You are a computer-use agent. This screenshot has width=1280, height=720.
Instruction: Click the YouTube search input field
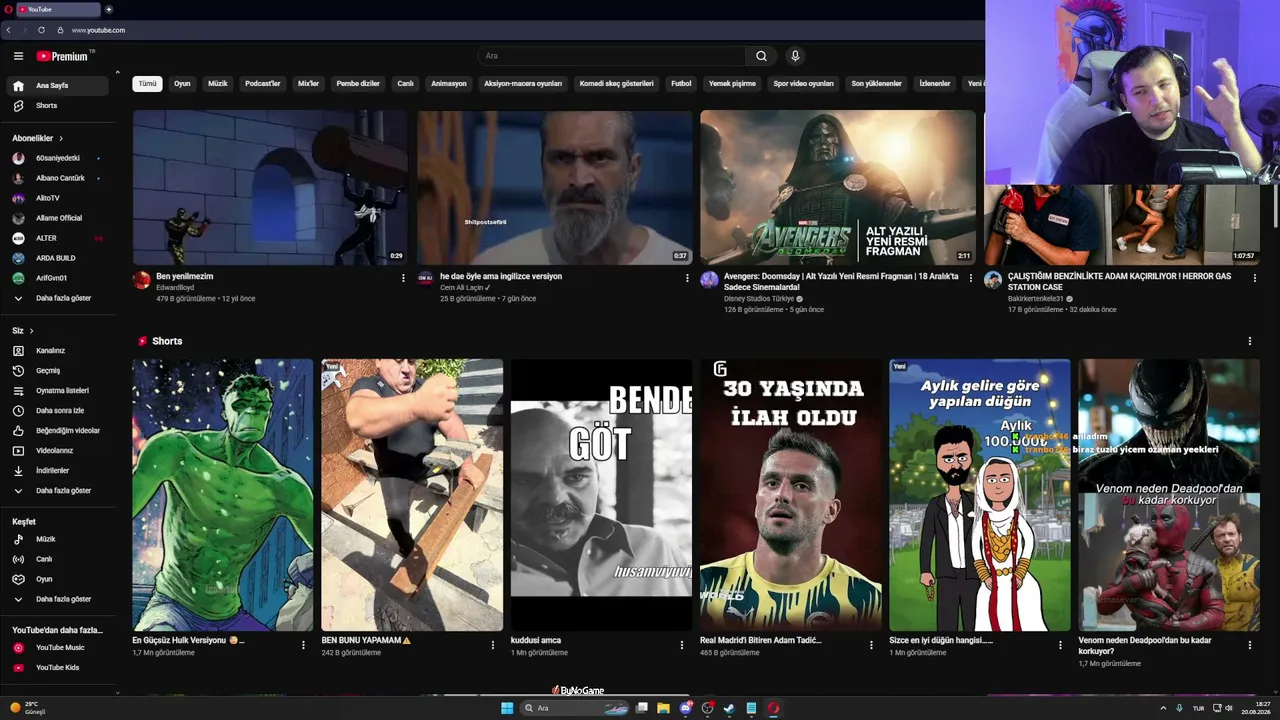[611, 56]
